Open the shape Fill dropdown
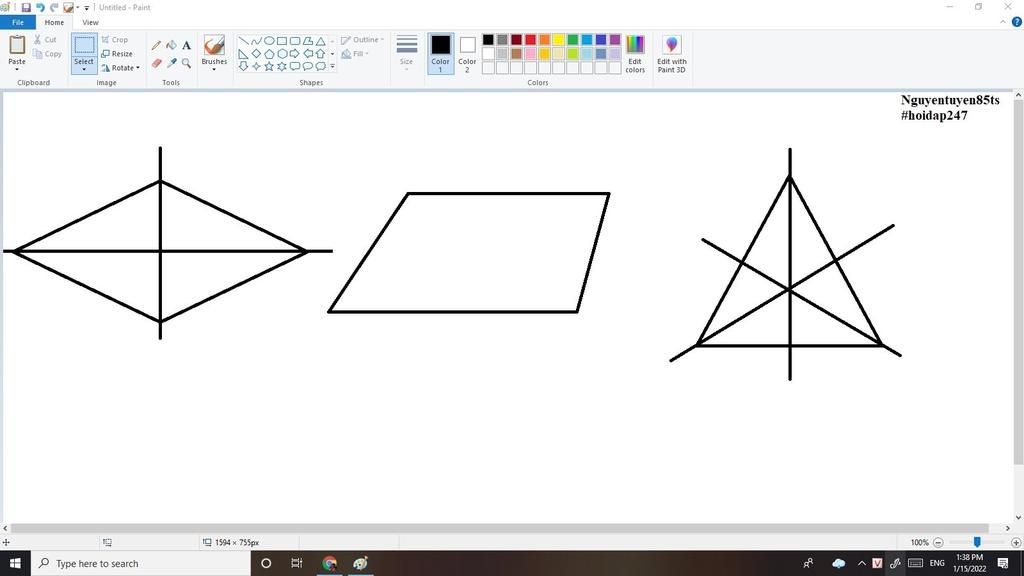This screenshot has height=576, width=1024. tap(355, 54)
